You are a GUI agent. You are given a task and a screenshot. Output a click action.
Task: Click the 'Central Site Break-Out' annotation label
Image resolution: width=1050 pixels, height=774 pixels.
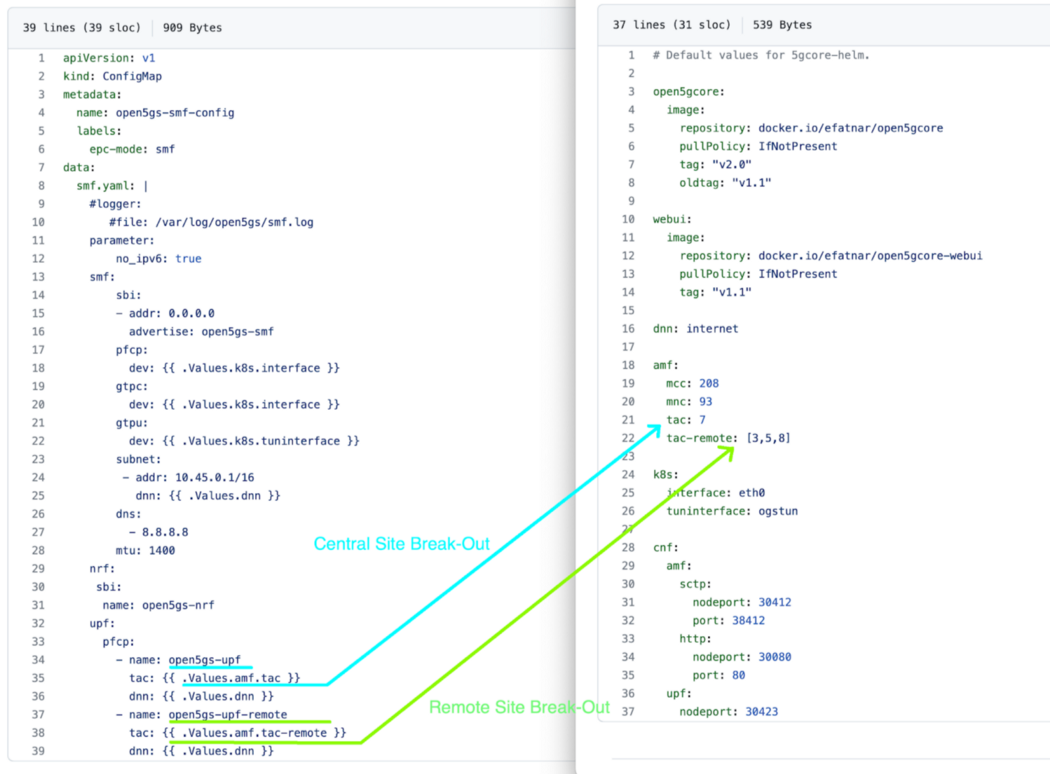pyautogui.click(x=401, y=544)
